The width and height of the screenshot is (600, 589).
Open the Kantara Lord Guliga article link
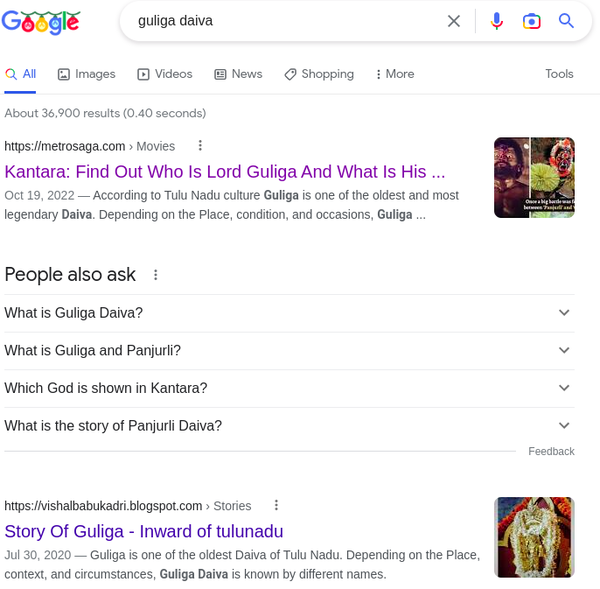(x=225, y=171)
